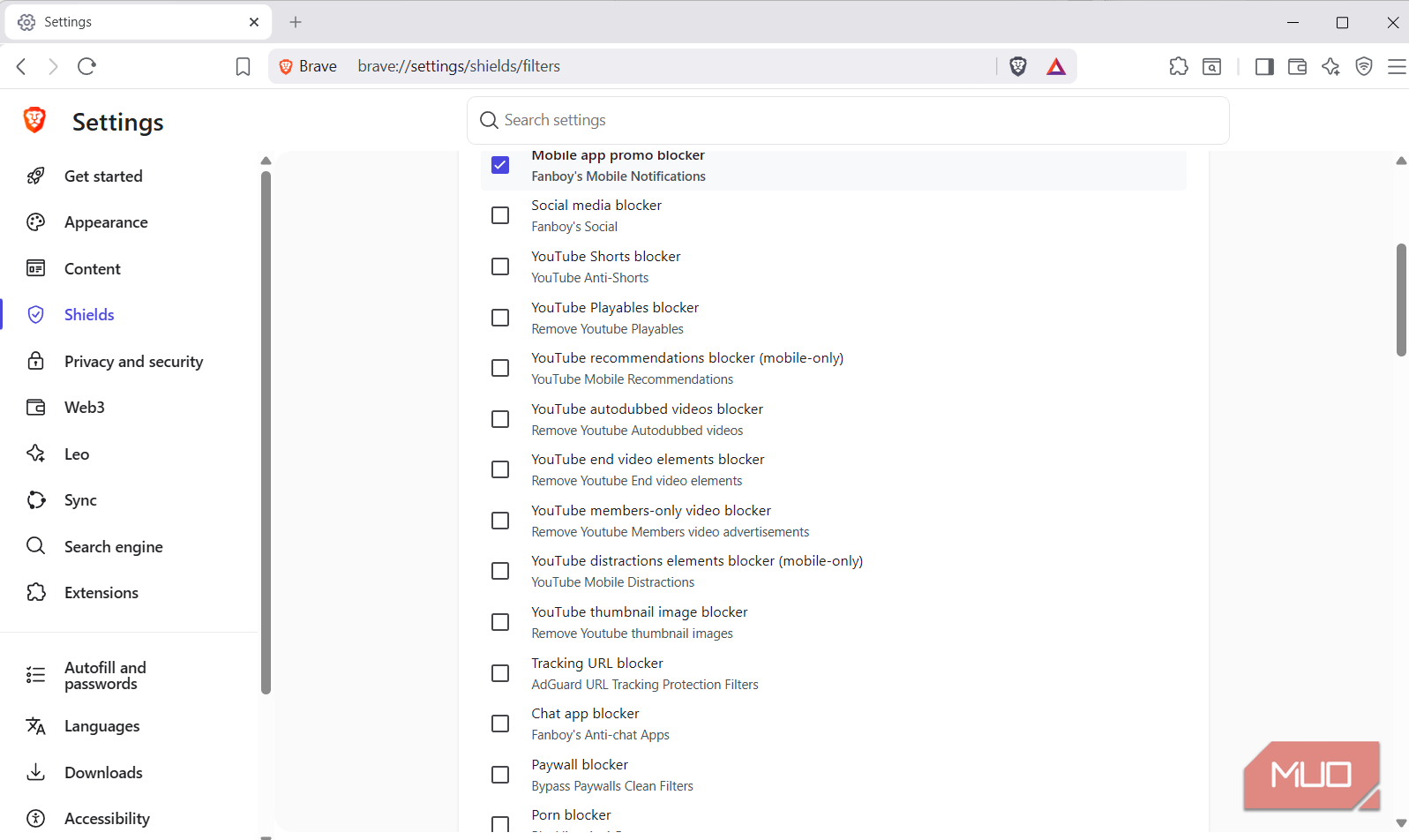Image resolution: width=1409 pixels, height=840 pixels.
Task: Check YouTube members-only video blocker
Action: 500,521
